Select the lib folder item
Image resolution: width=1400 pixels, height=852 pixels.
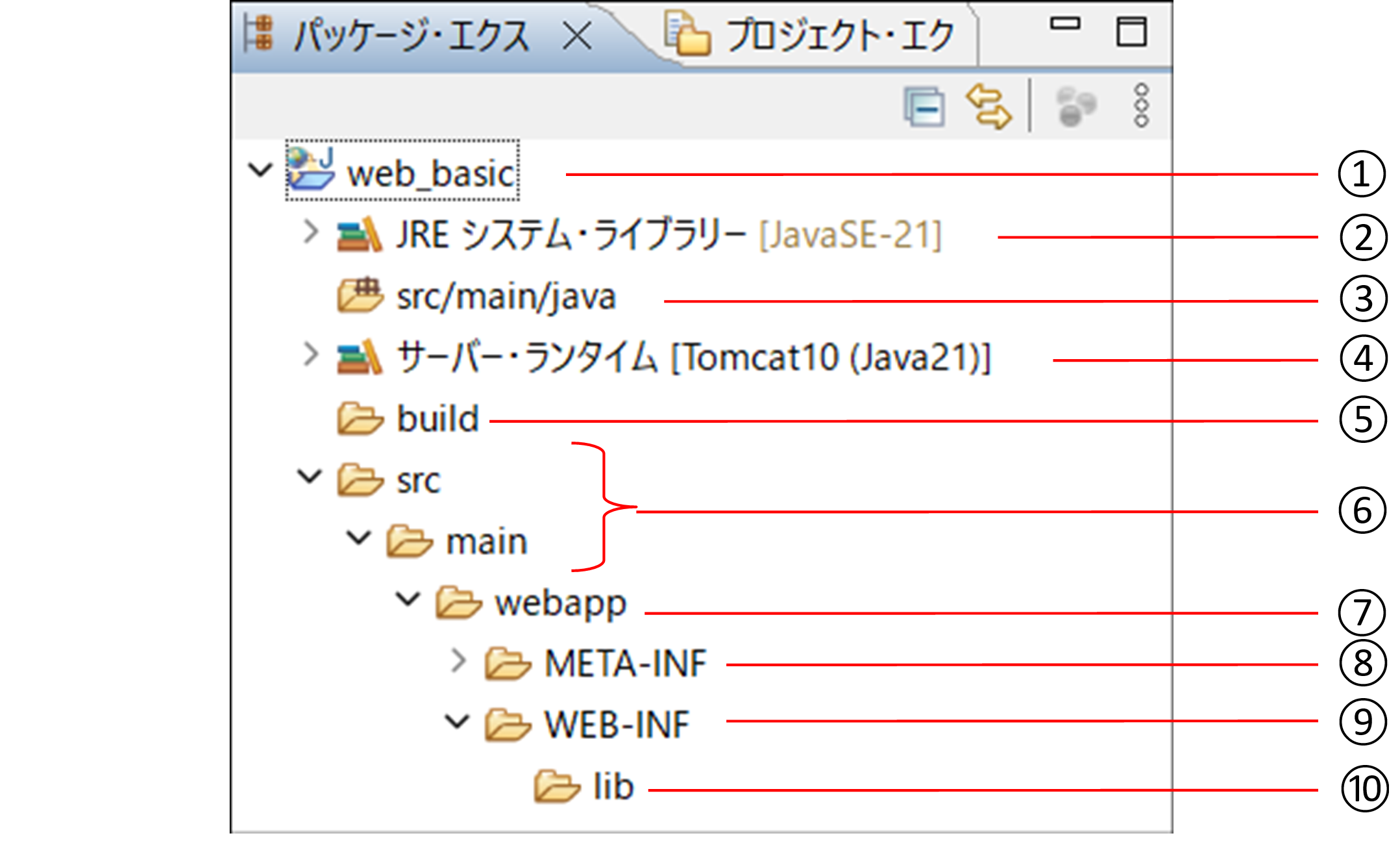point(613,786)
